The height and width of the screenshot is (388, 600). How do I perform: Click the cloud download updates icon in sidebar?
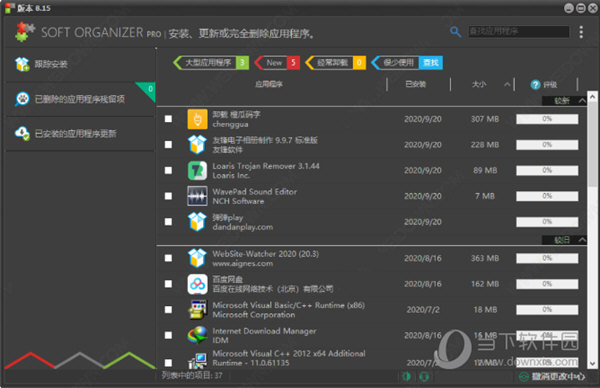click(22, 134)
